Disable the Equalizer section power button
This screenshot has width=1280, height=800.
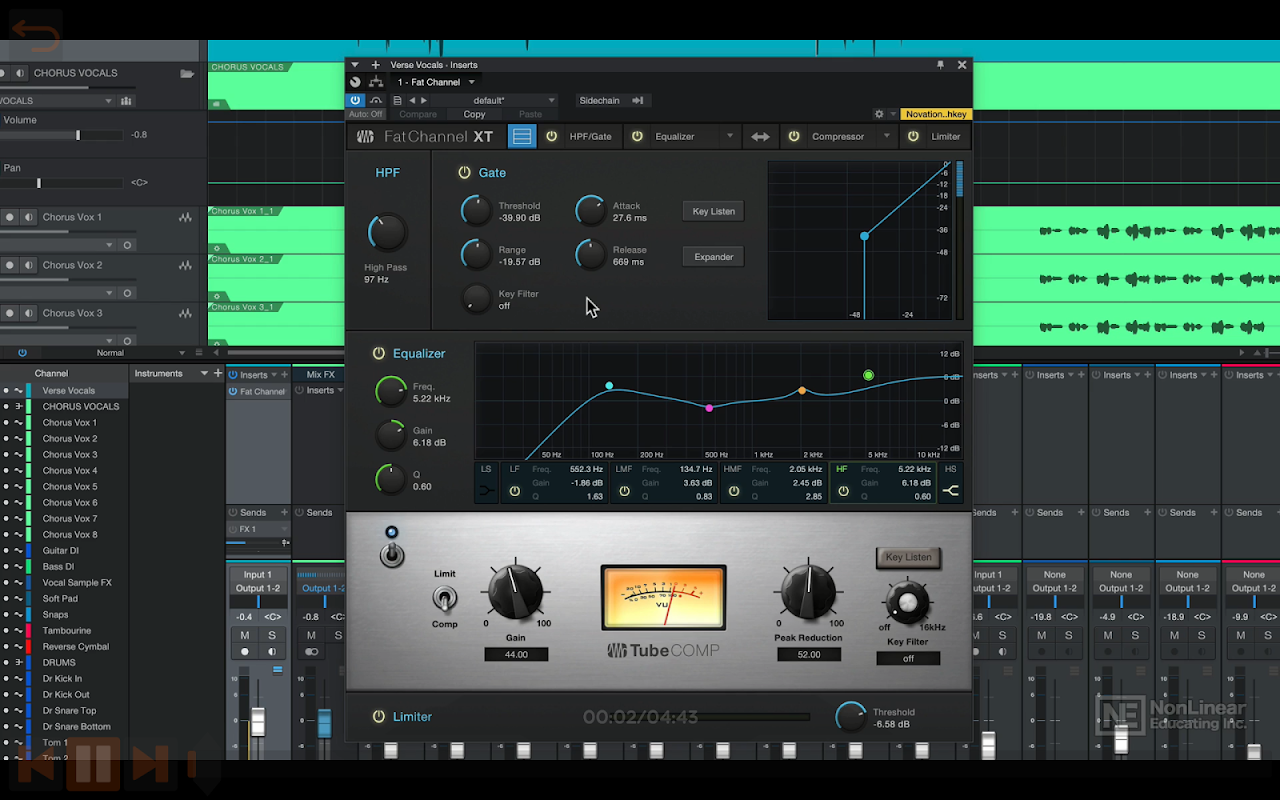379,354
